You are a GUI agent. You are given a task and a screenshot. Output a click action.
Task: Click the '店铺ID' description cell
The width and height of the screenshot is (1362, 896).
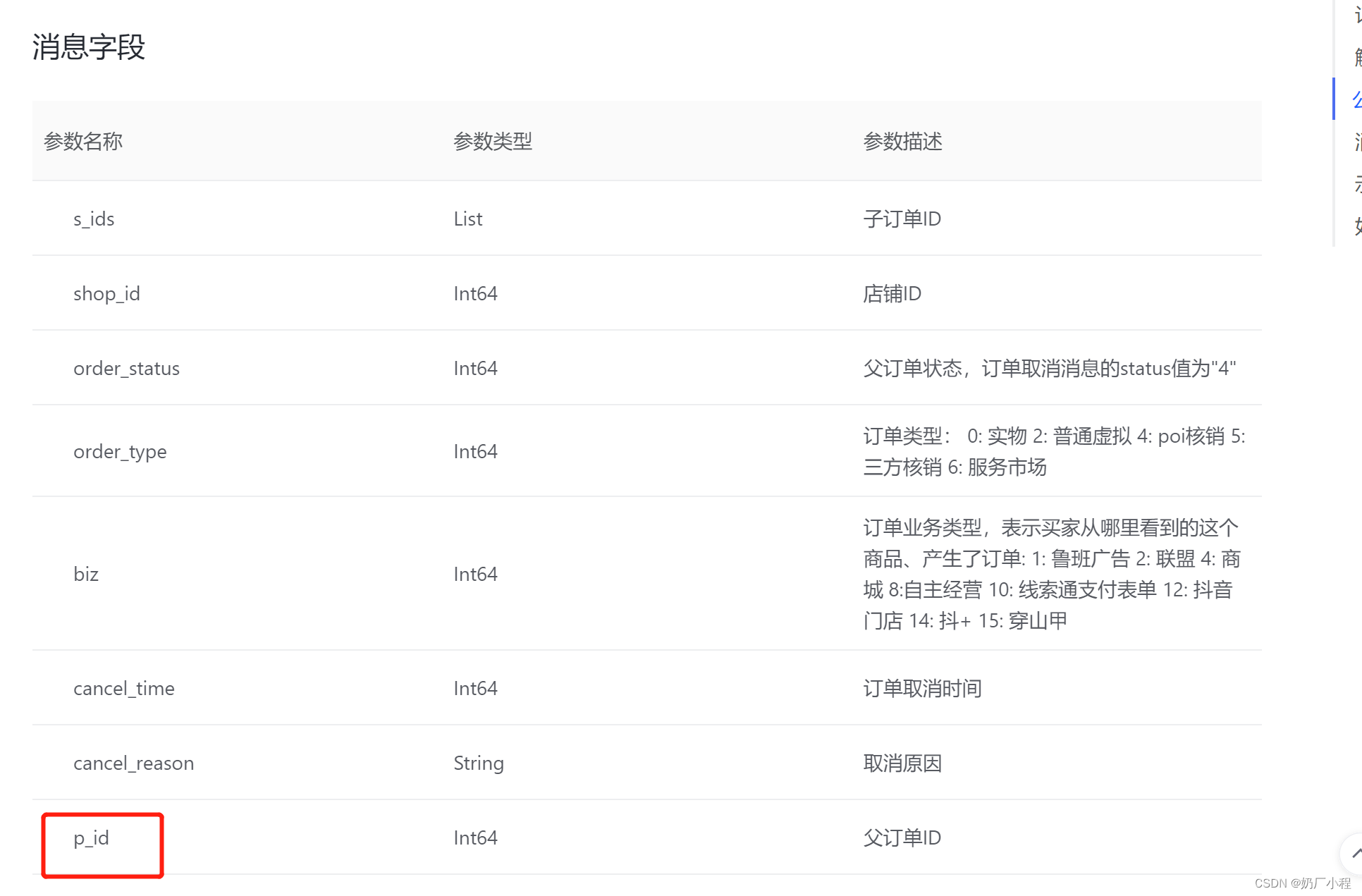click(x=892, y=294)
